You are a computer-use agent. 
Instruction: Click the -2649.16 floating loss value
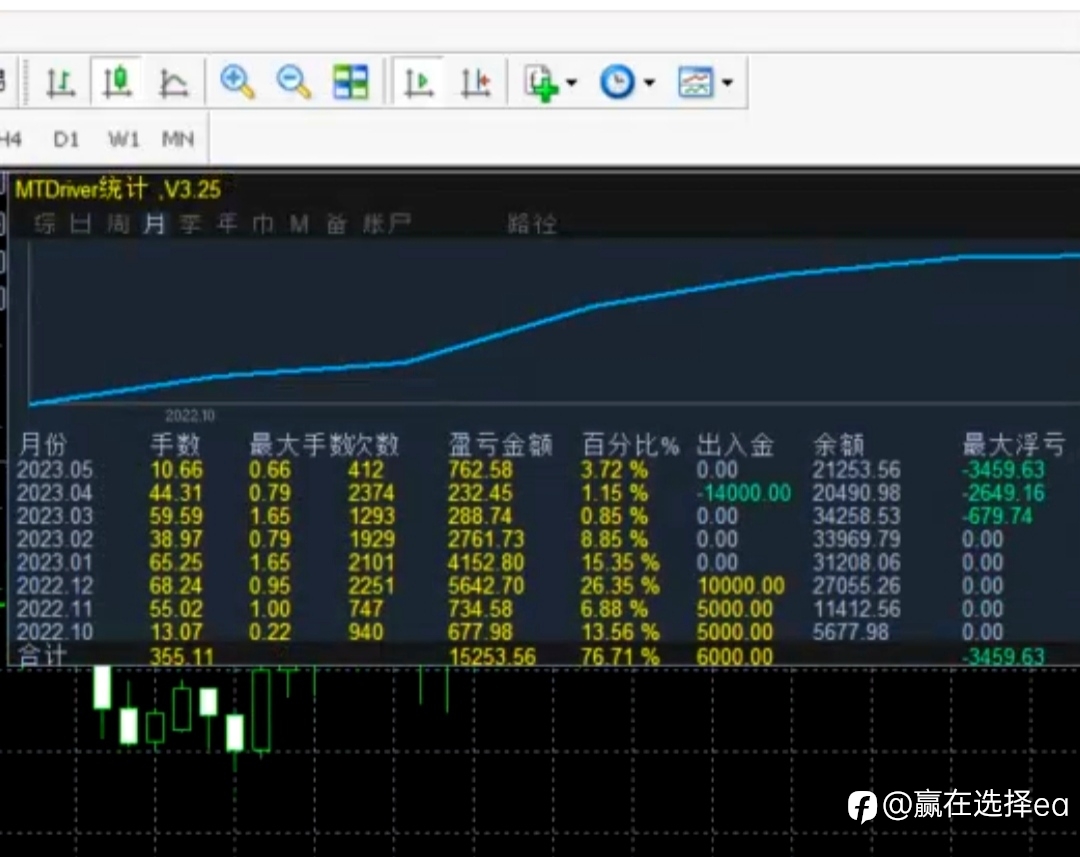[1004, 493]
